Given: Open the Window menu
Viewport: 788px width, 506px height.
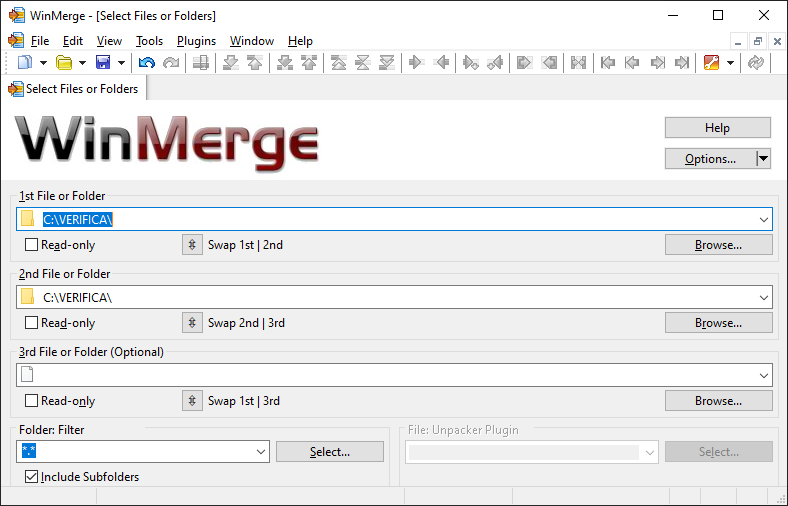Looking at the screenshot, I should (x=252, y=41).
